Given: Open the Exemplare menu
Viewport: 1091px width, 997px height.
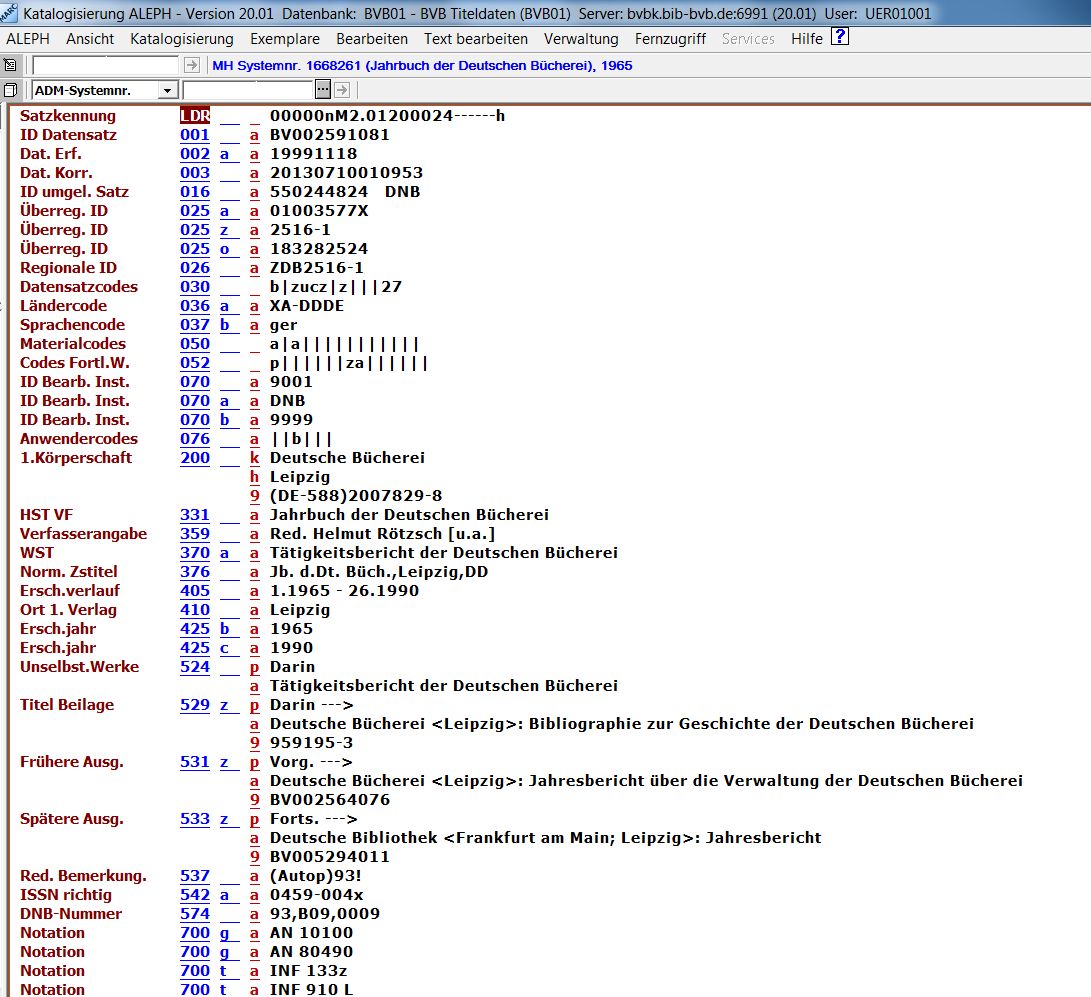Looking at the screenshot, I should [x=284, y=39].
